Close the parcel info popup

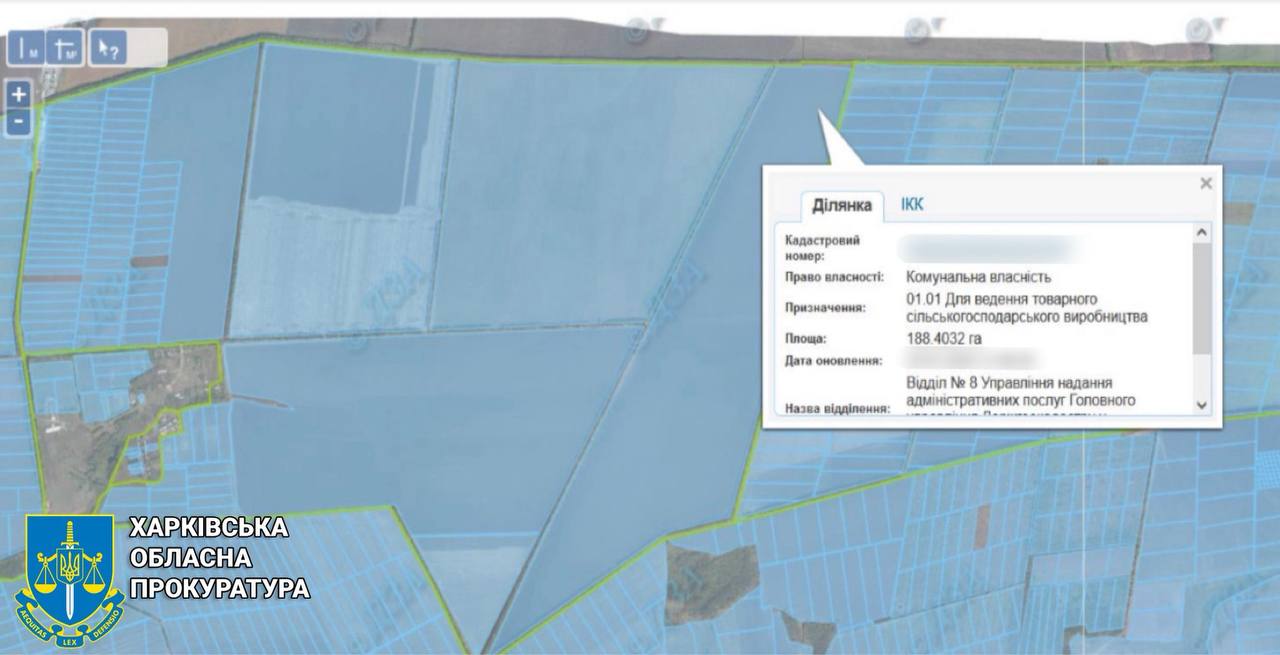pyautogui.click(x=1206, y=183)
